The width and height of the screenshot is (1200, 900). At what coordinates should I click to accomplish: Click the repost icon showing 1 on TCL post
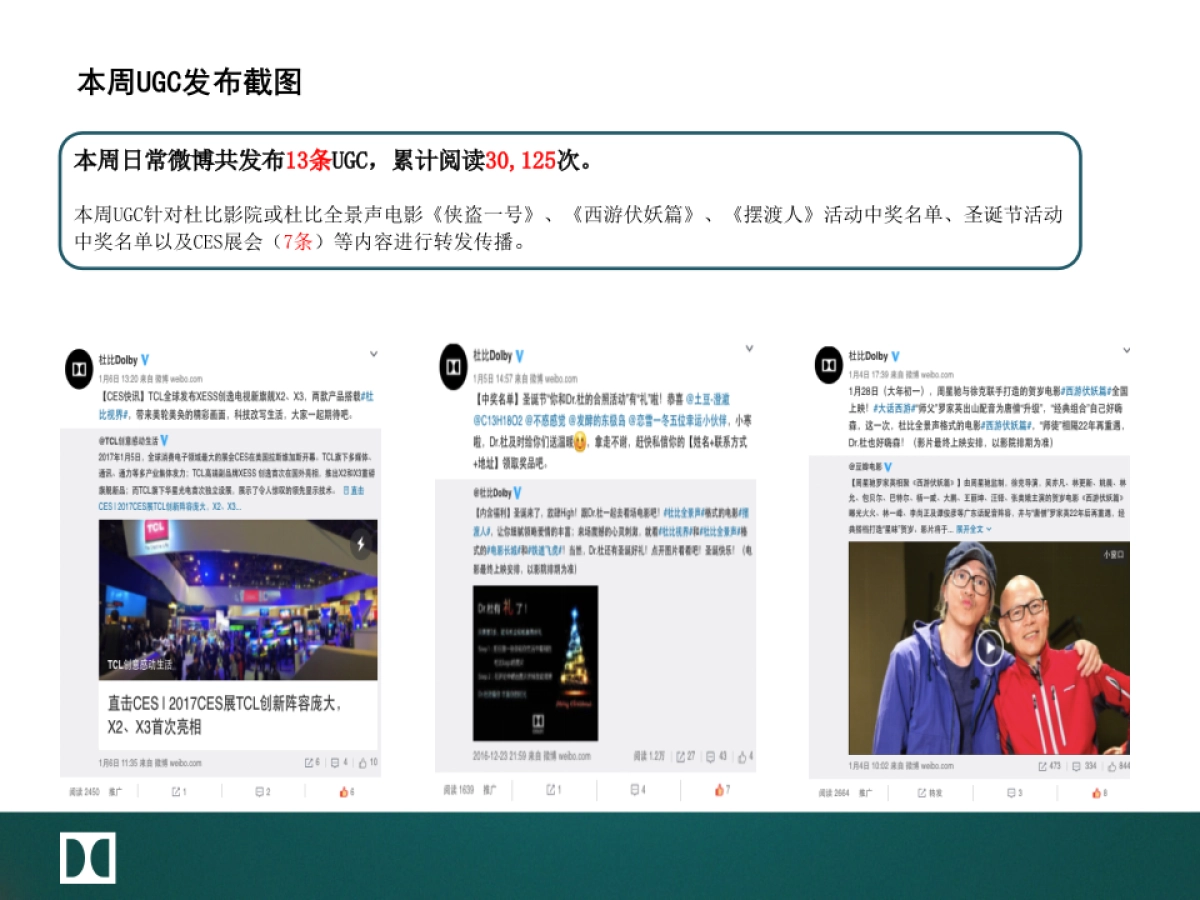click(178, 792)
